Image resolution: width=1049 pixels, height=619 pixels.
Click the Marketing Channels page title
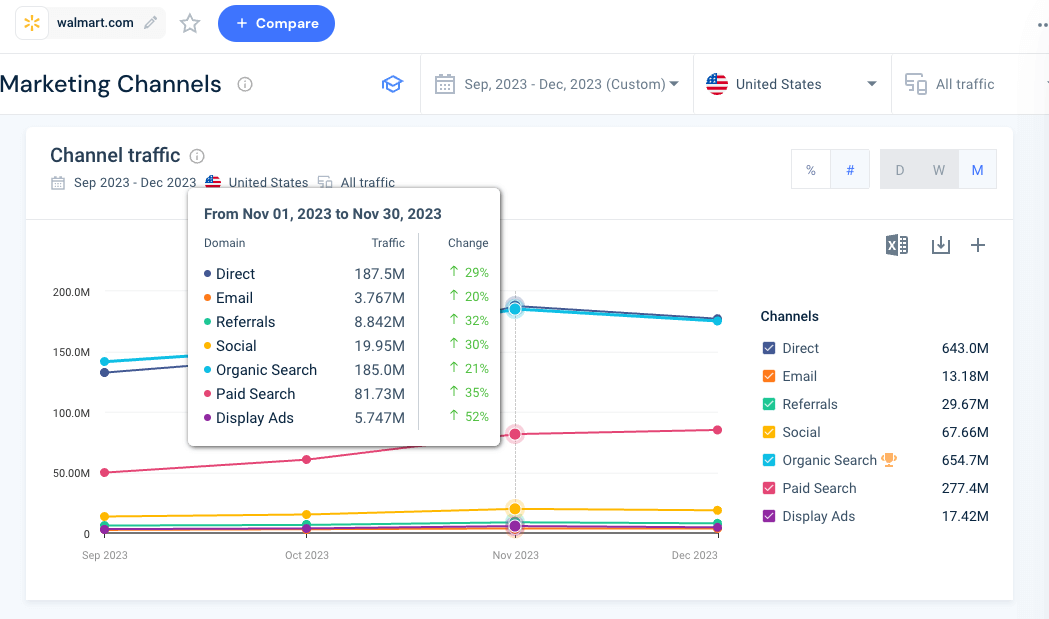tap(110, 84)
